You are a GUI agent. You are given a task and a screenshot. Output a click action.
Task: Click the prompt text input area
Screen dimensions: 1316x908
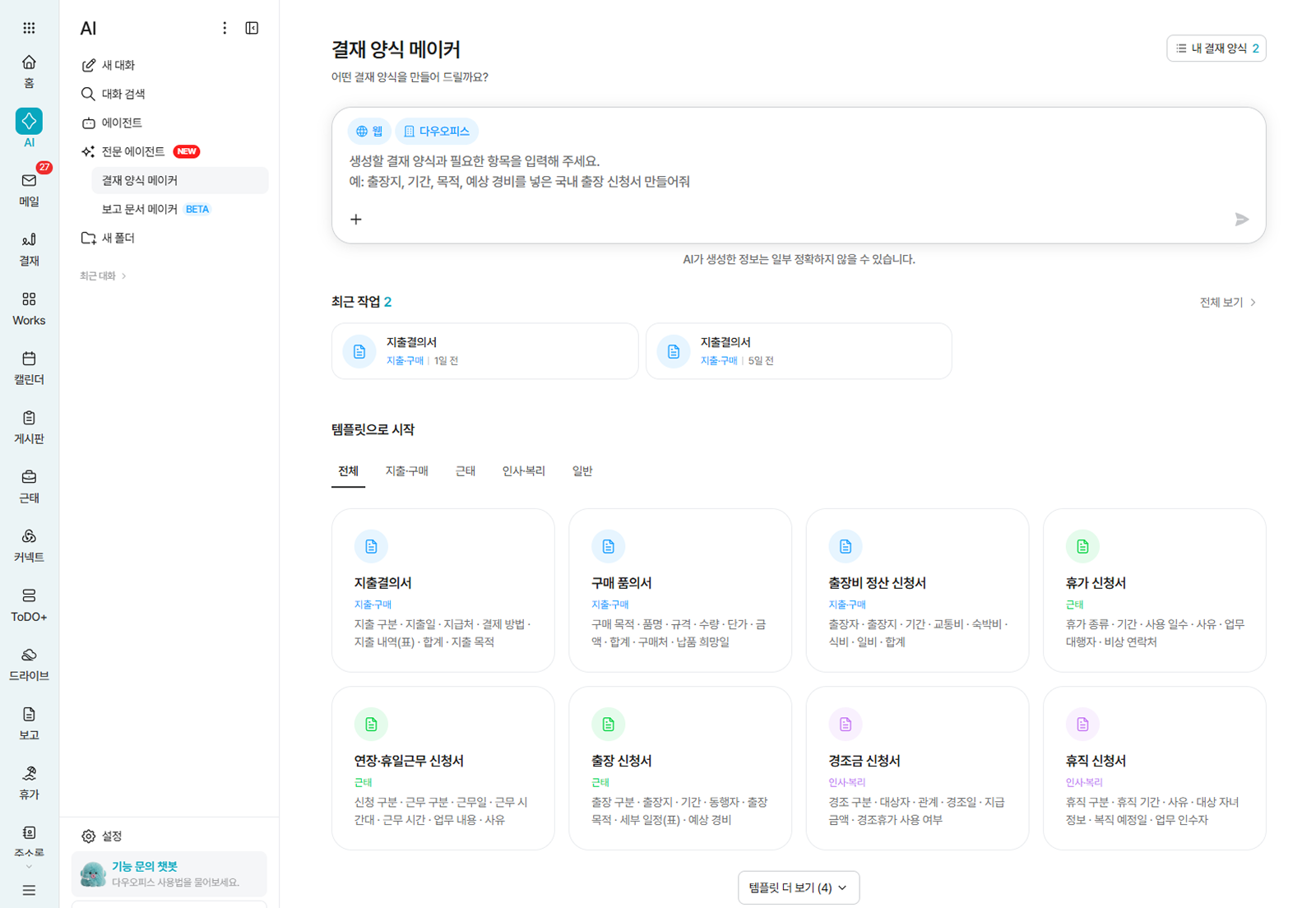798,171
